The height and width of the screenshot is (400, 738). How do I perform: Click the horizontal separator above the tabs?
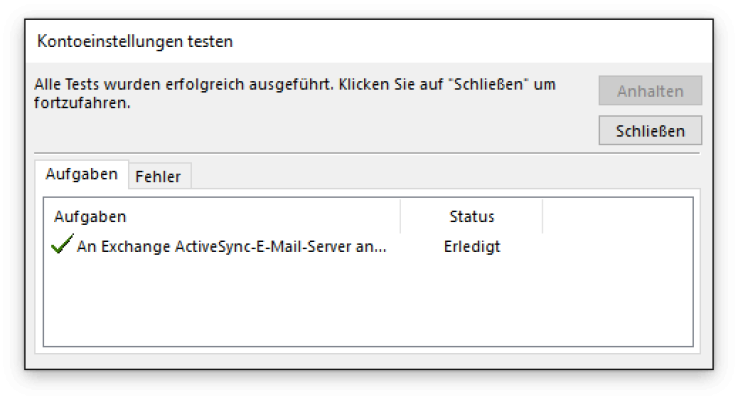[x=367, y=153]
